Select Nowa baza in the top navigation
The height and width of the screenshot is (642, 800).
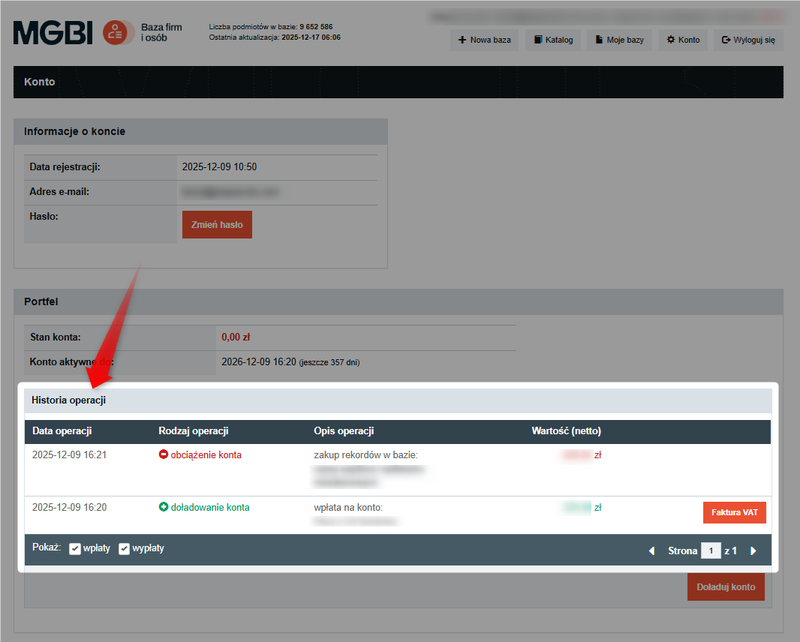click(485, 40)
